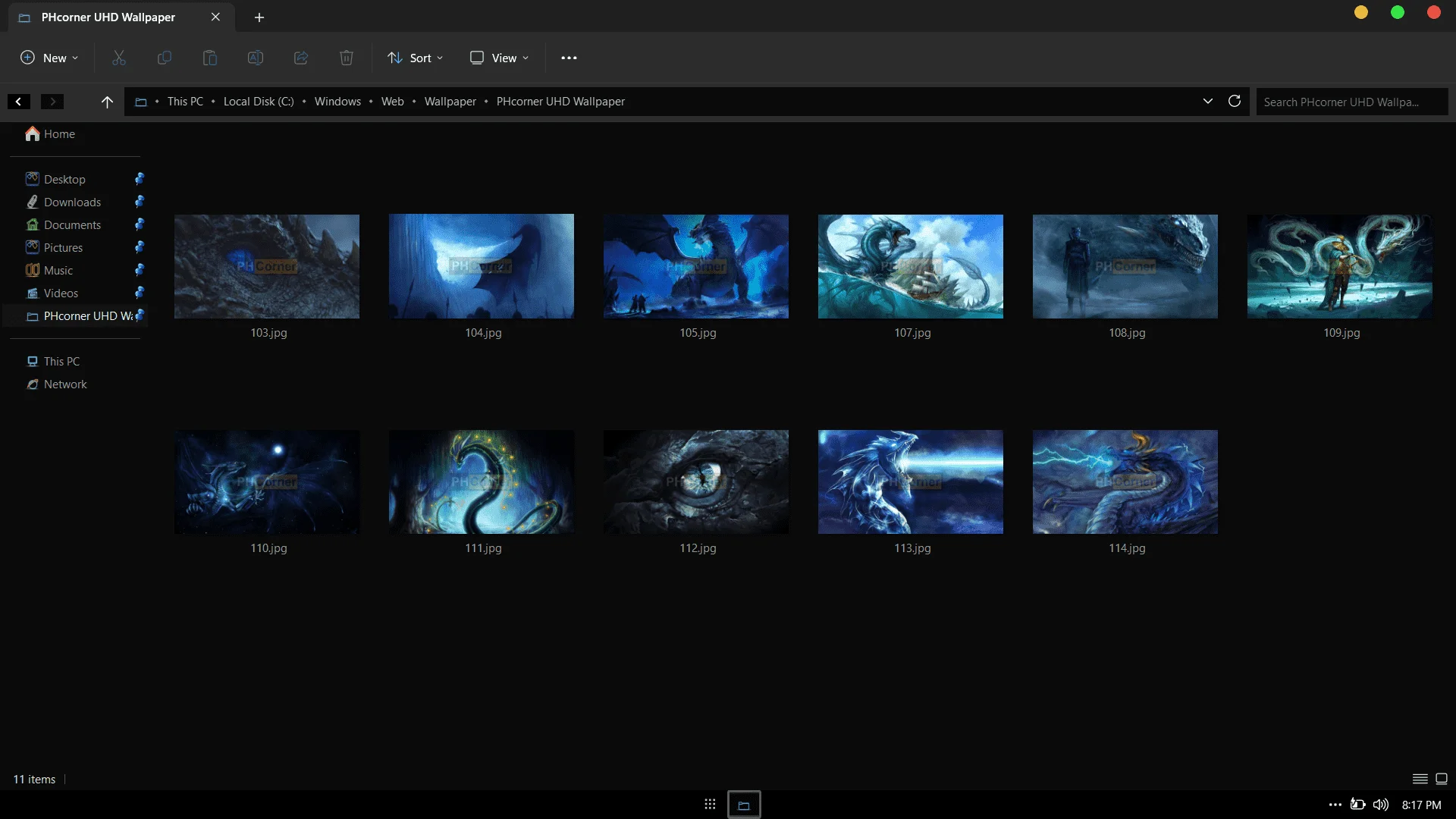This screenshot has height=819, width=1456.
Task: Close the PHcorner UHD Wallpaper tab
Action: (x=215, y=17)
